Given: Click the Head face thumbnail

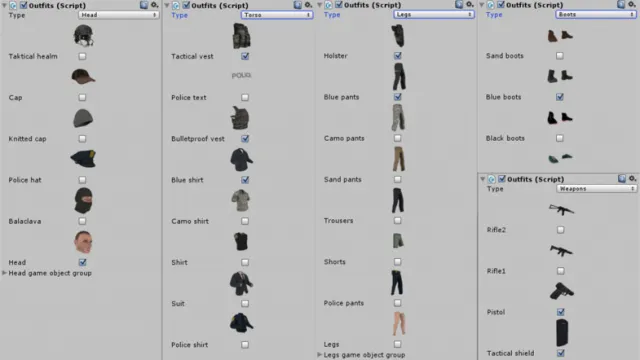Looking at the screenshot, I should pyautogui.click(x=83, y=242).
